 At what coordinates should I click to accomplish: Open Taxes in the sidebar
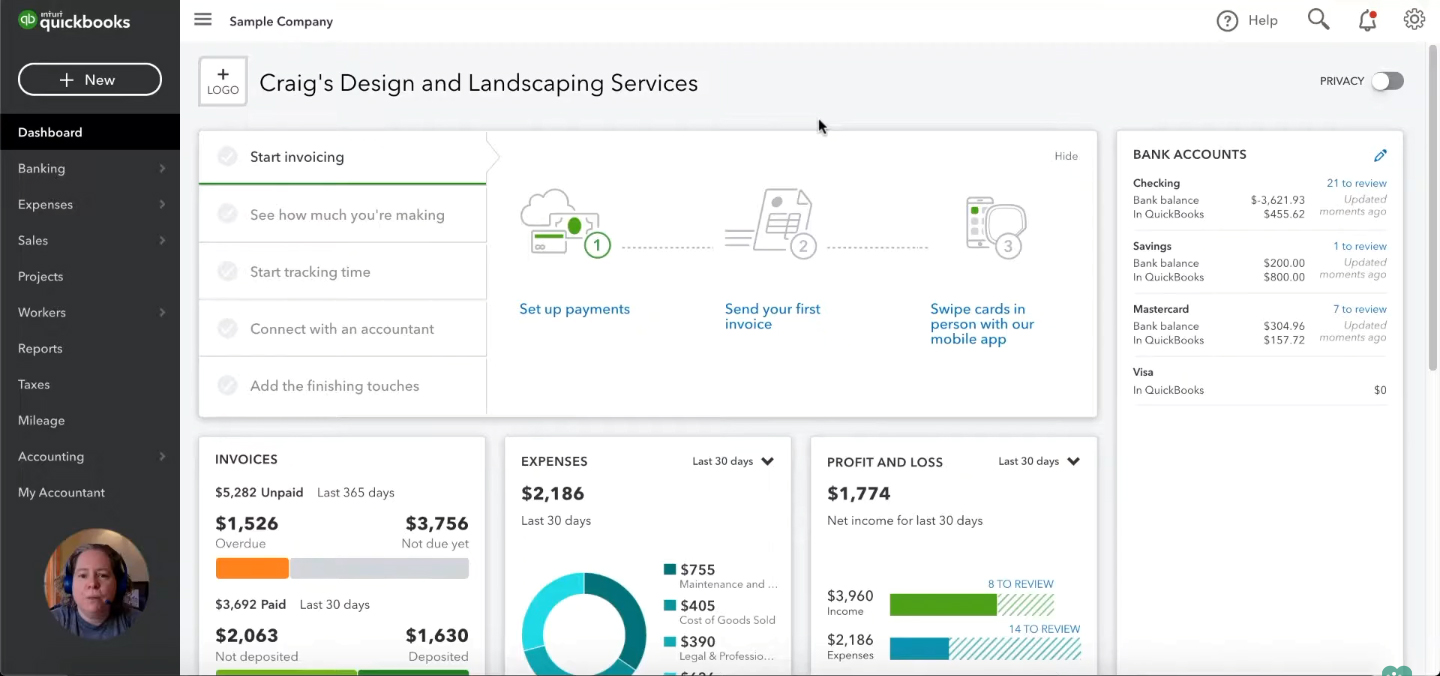[90, 384]
